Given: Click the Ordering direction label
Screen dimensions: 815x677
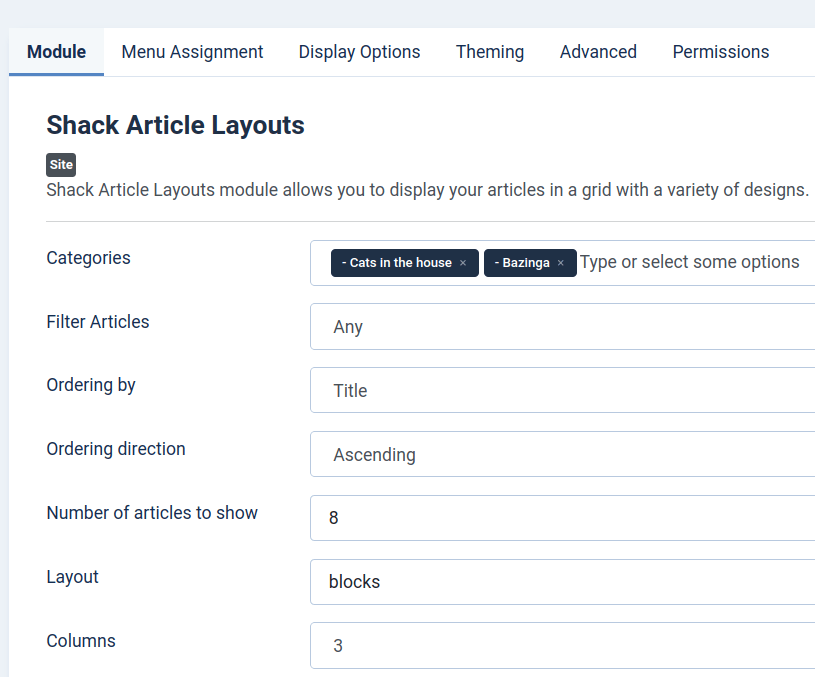Looking at the screenshot, I should click(x=116, y=449).
